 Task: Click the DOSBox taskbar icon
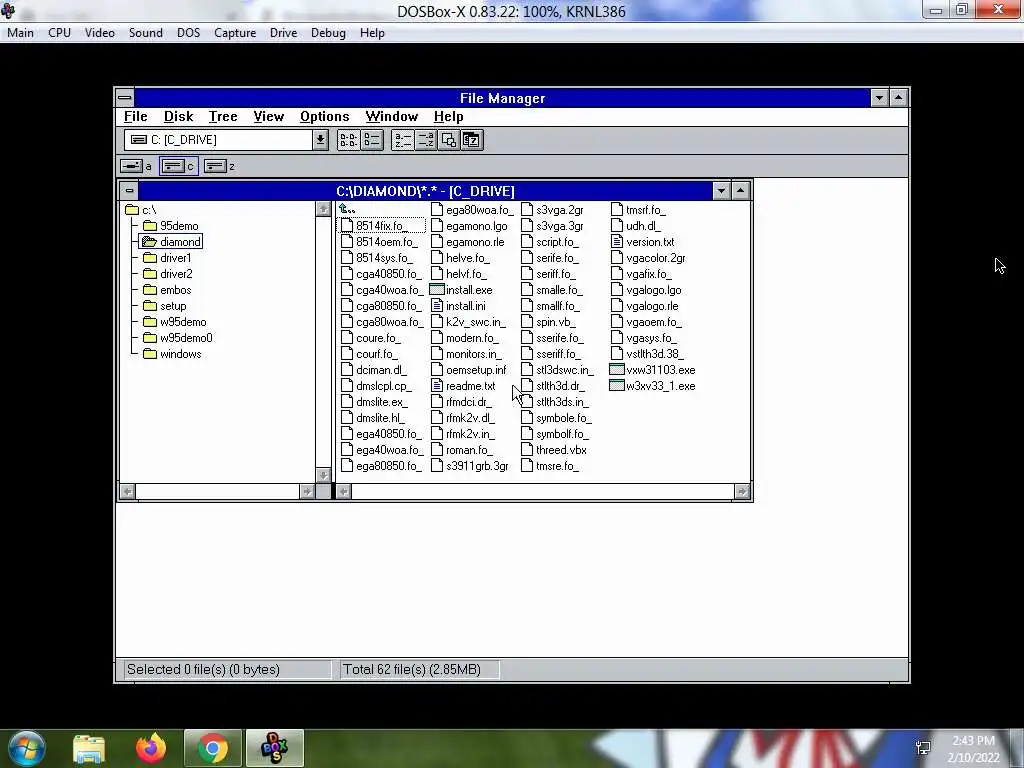pos(274,749)
